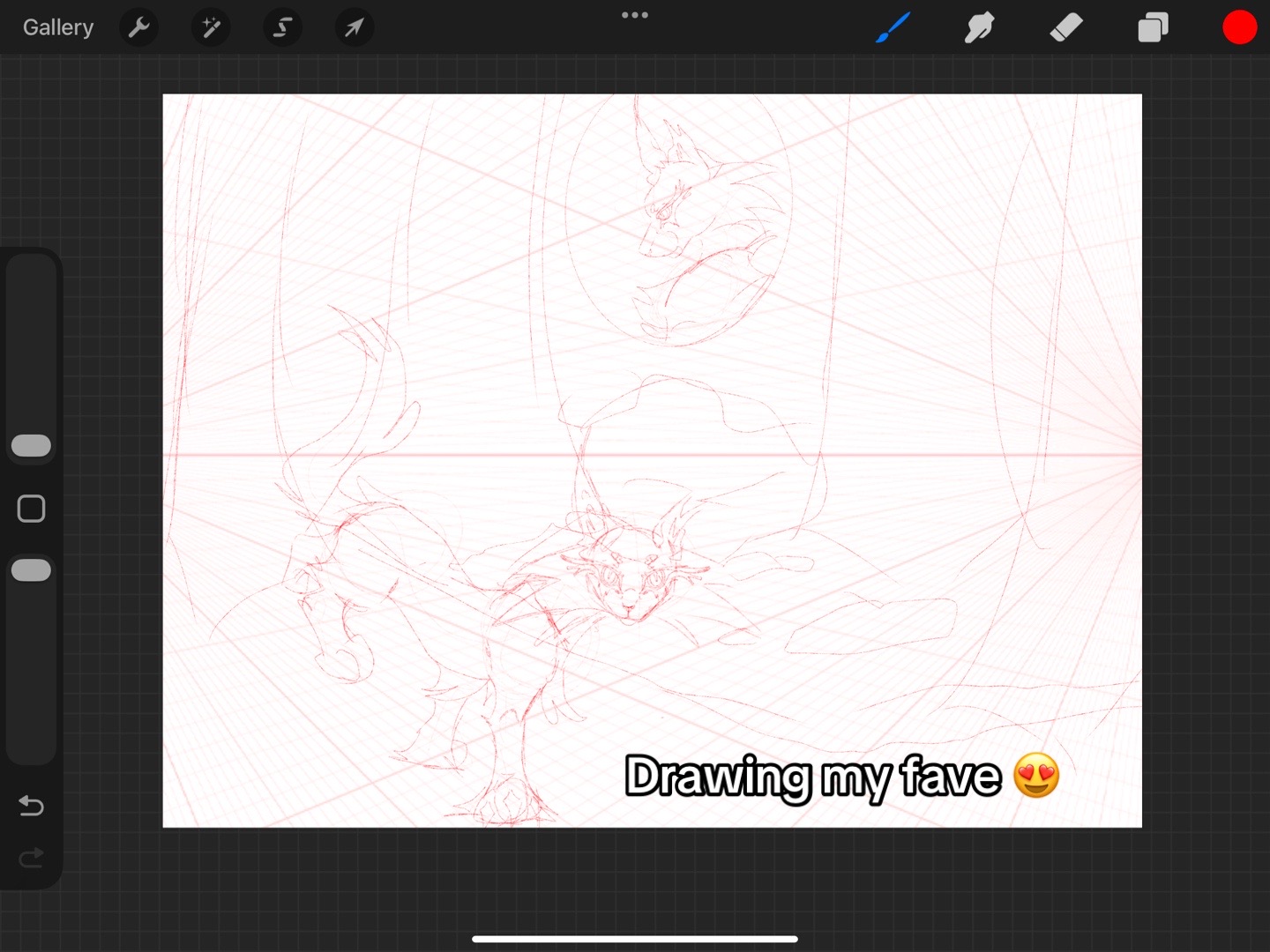The height and width of the screenshot is (952, 1270).
Task: Open the three-dot menu at top center
Action: (x=635, y=15)
